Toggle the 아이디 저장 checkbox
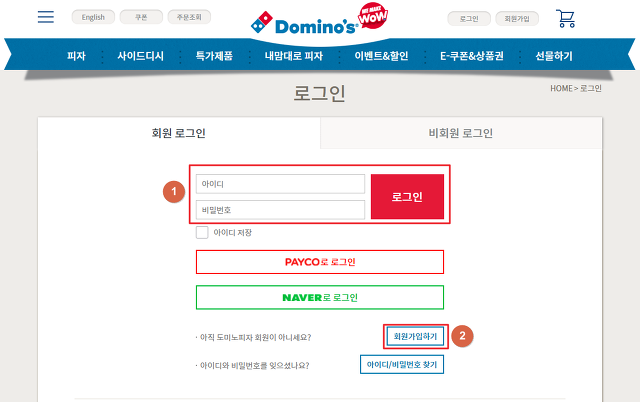This screenshot has width=640, height=402. pyautogui.click(x=202, y=232)
